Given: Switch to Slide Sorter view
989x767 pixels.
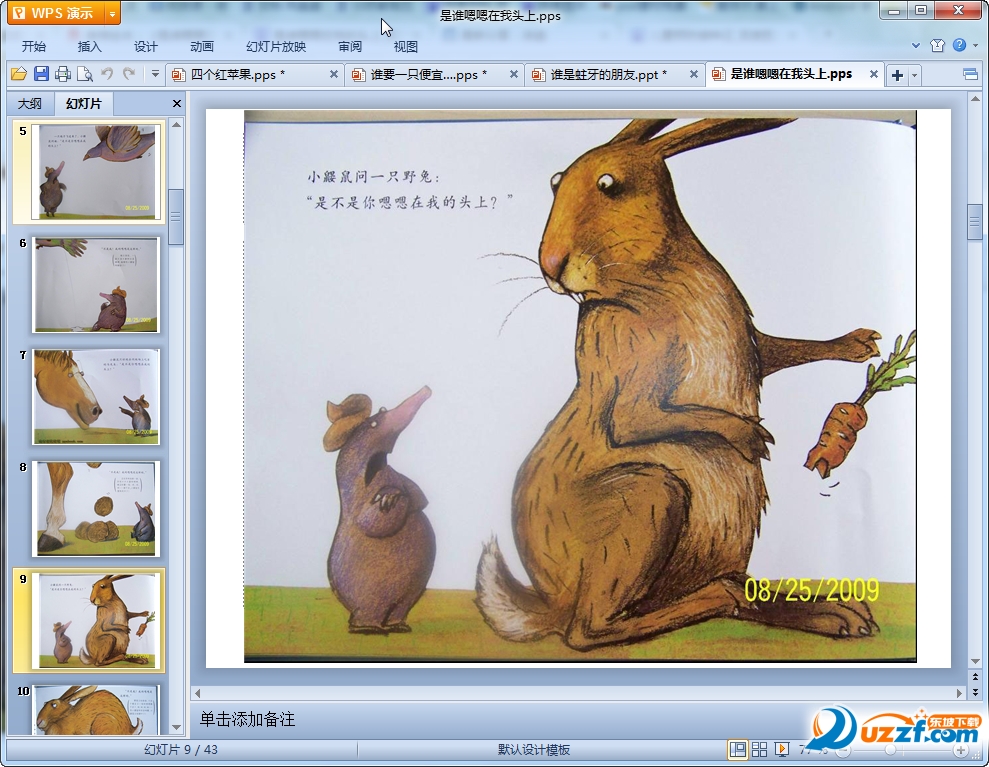Looking at the screenshot, I should click(760, 749).
